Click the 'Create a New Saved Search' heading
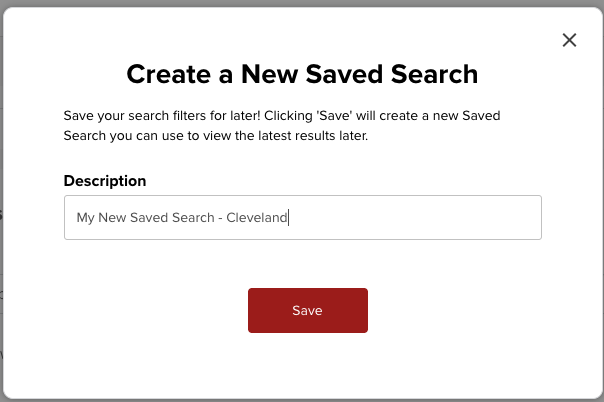 tap(302, 73)
